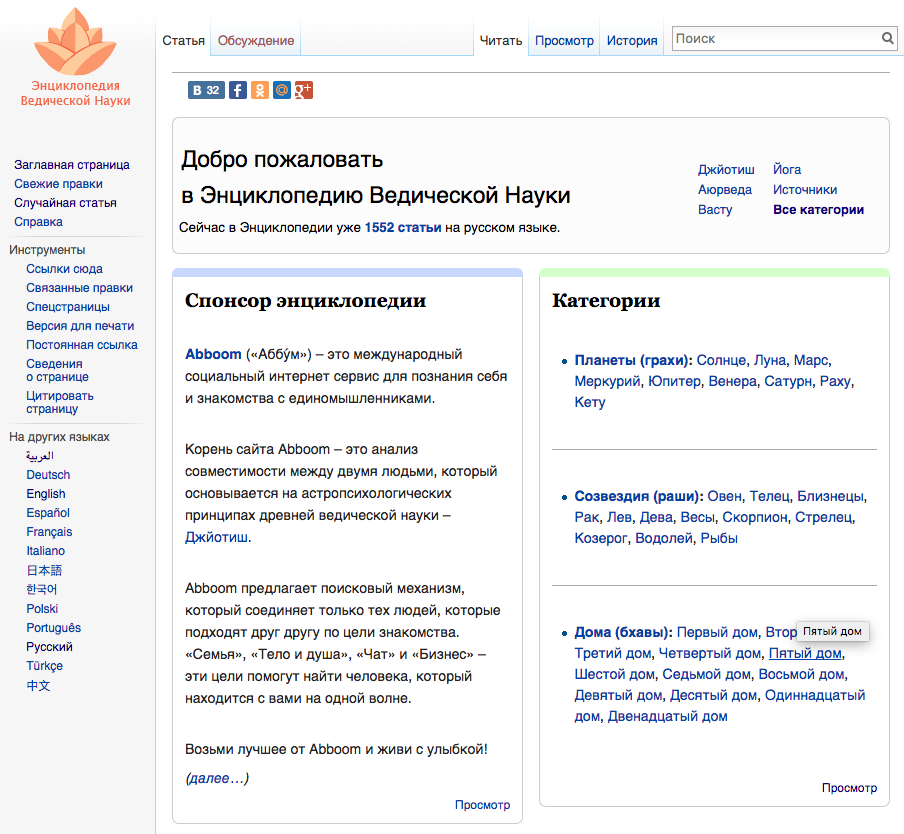Switch to the Обсуждение tab
904x834 pixels.
(x=256, y=41)
